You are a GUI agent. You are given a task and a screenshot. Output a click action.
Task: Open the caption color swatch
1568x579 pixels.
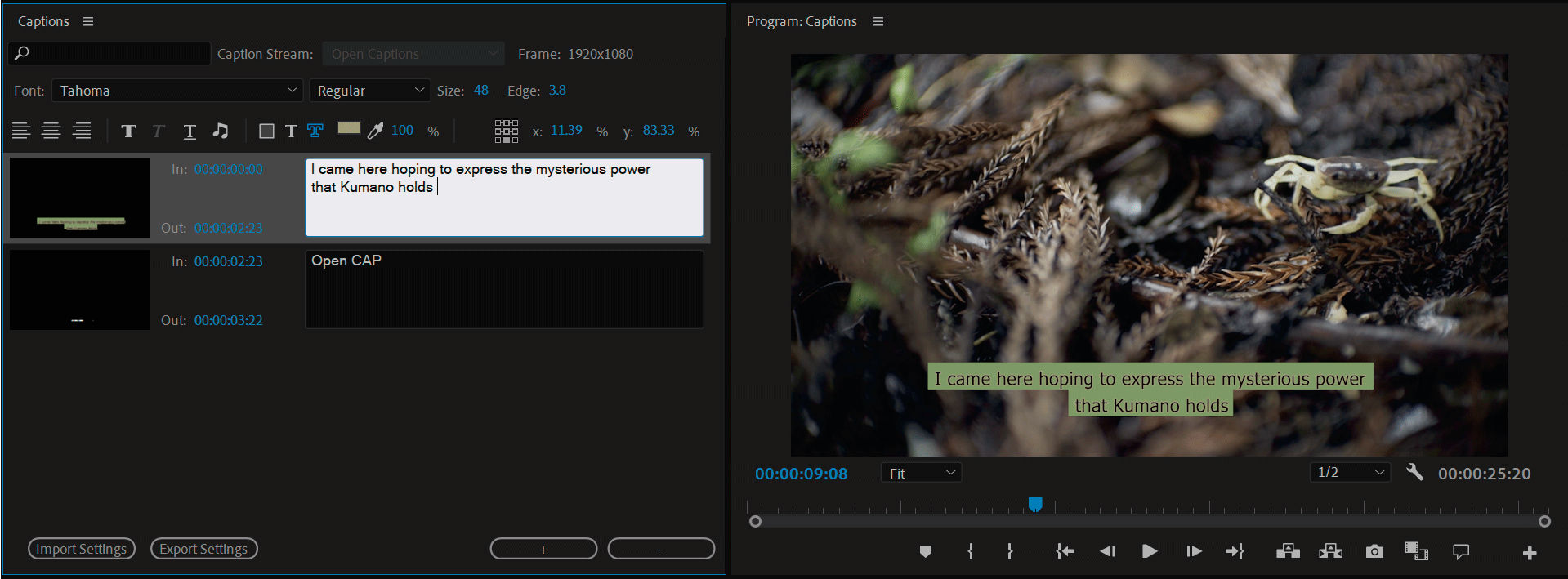click(349, 128)
